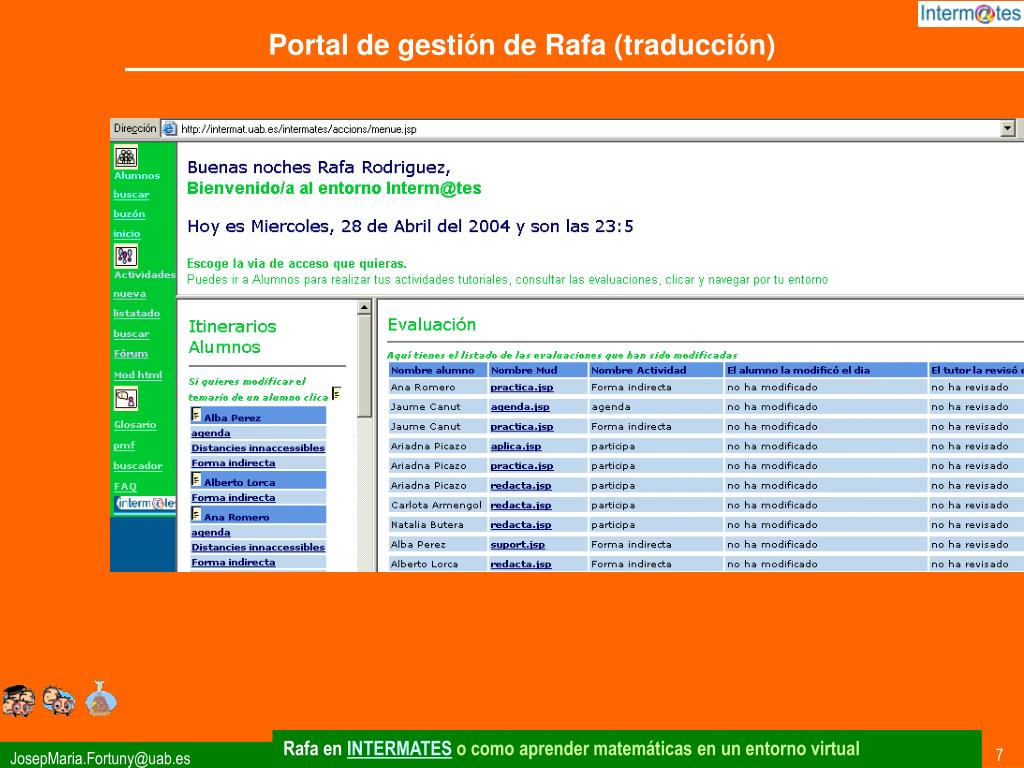The width and height of the screenshot is (1024, 768).
Task: Click the INTERMATES link in slide footer
Action: 399,748
